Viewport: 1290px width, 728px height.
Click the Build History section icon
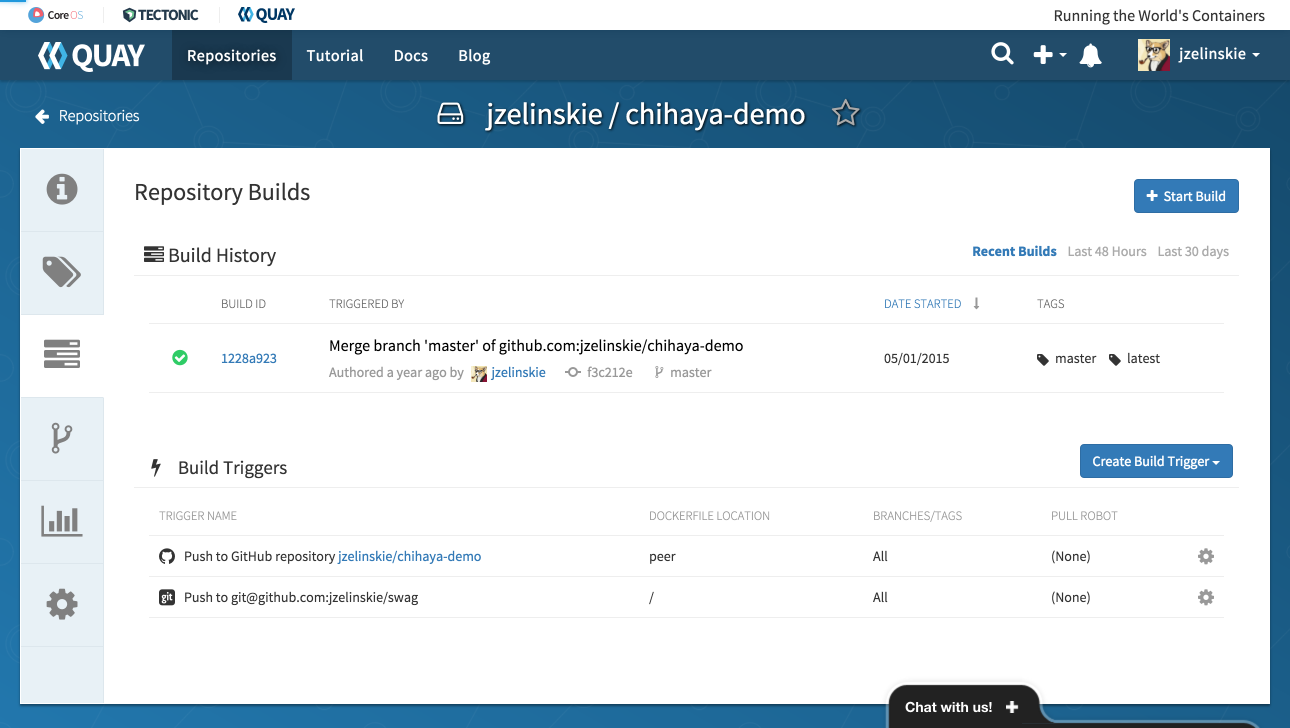pos(154,254)
